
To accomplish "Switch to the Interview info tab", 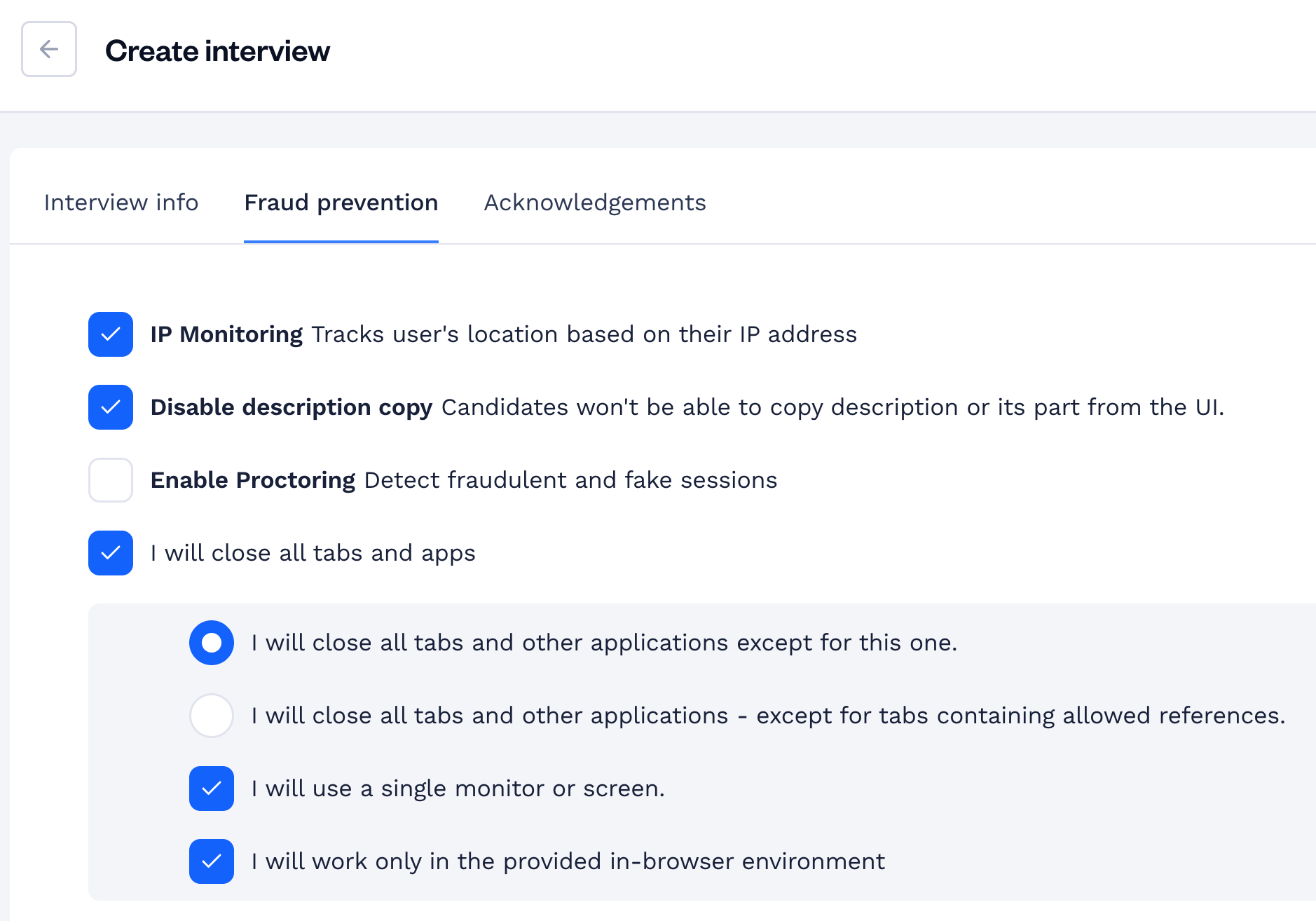I will (x=121, y=203).
